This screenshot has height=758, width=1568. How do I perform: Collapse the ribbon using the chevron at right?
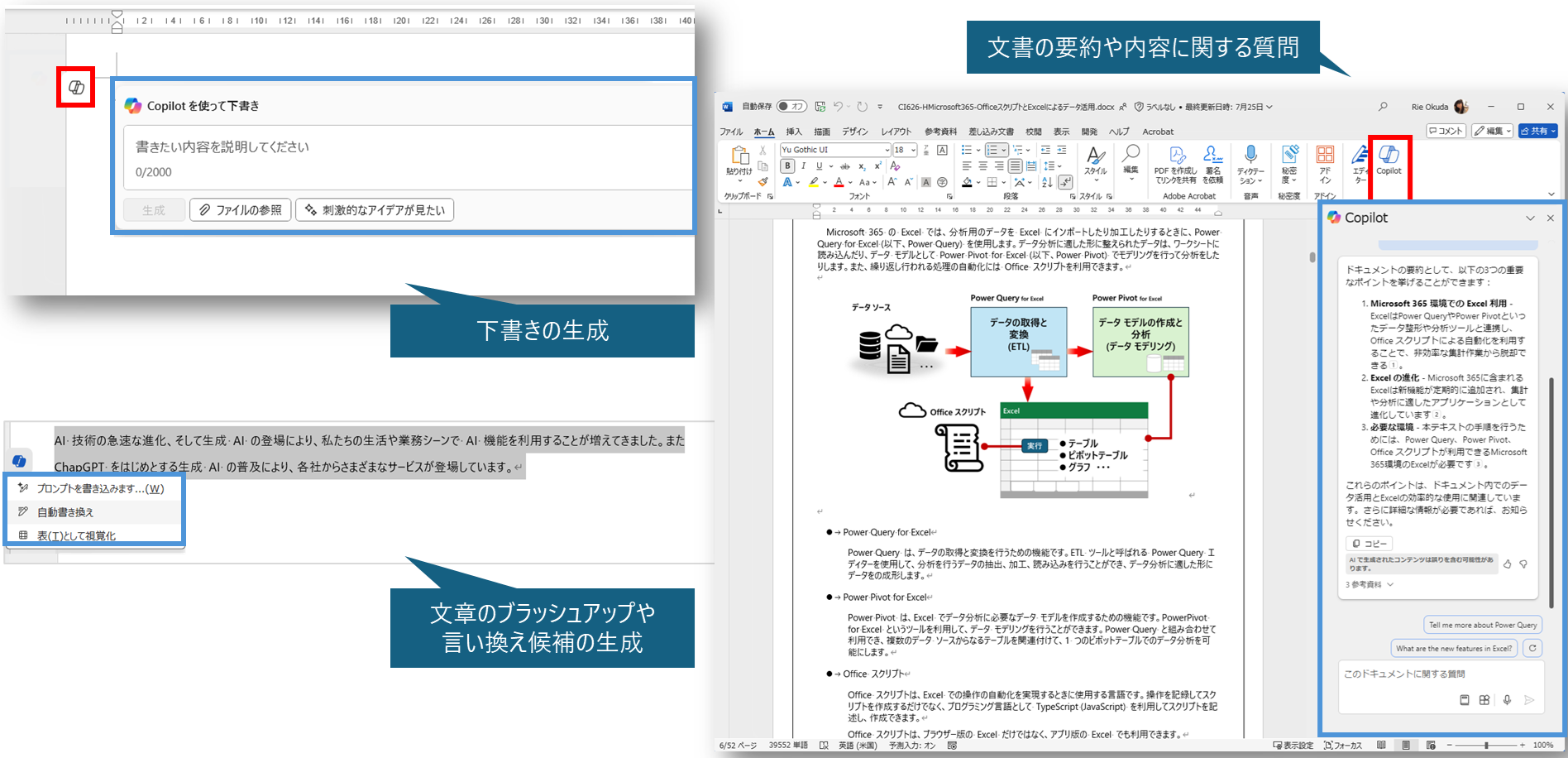(x=1551, y=194)
